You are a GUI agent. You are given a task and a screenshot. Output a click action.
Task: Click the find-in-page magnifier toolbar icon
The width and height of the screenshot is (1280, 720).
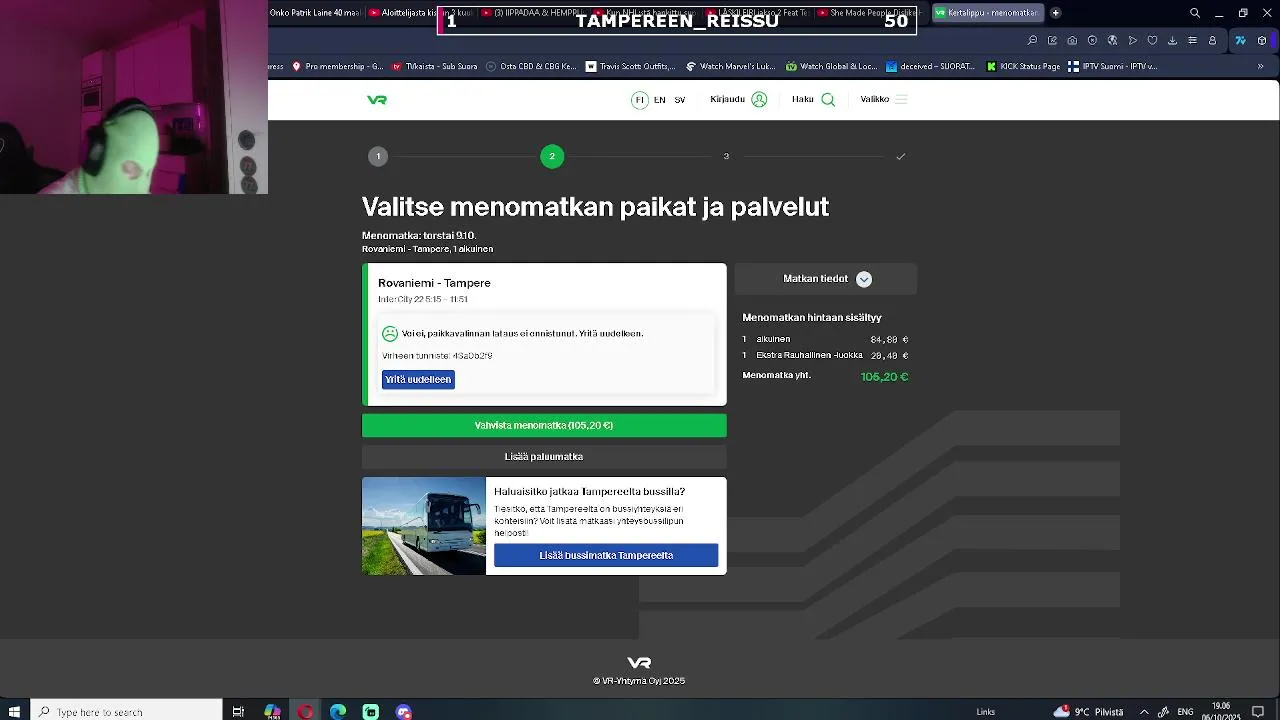(x=1032, y=41)
